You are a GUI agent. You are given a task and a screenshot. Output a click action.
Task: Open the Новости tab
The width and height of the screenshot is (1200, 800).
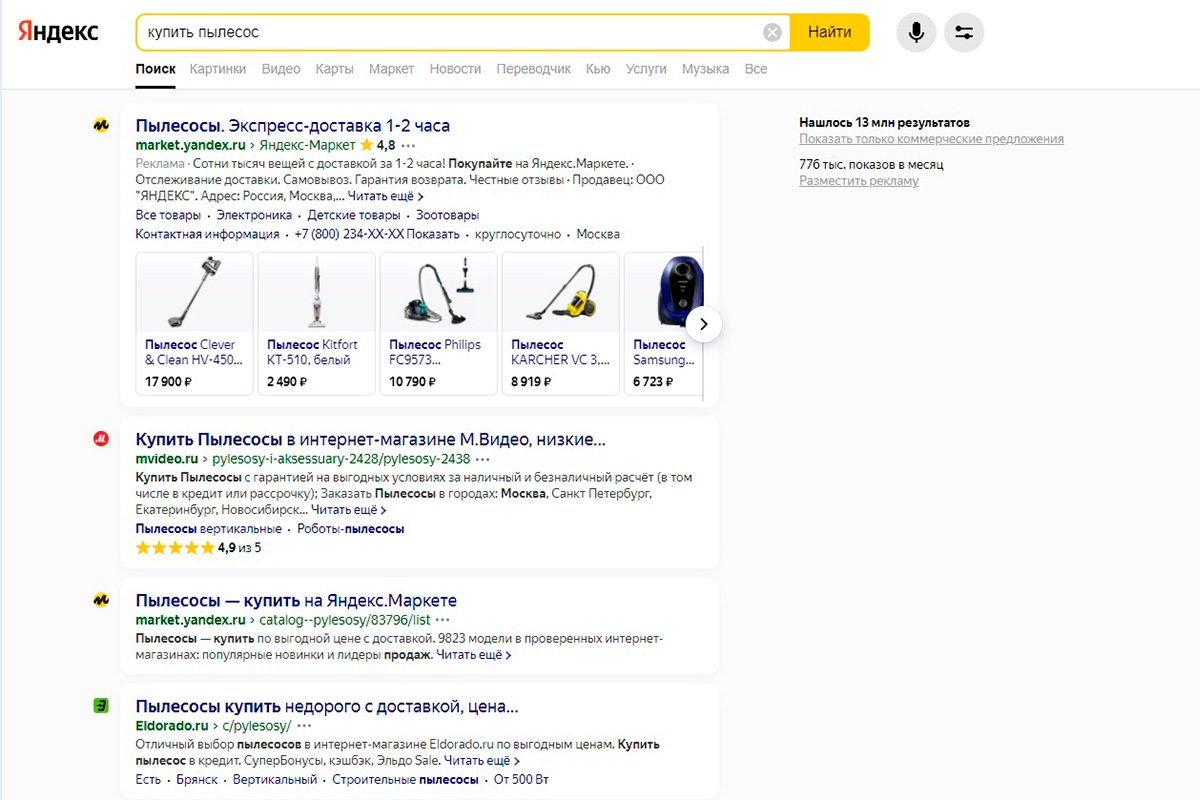455,69
